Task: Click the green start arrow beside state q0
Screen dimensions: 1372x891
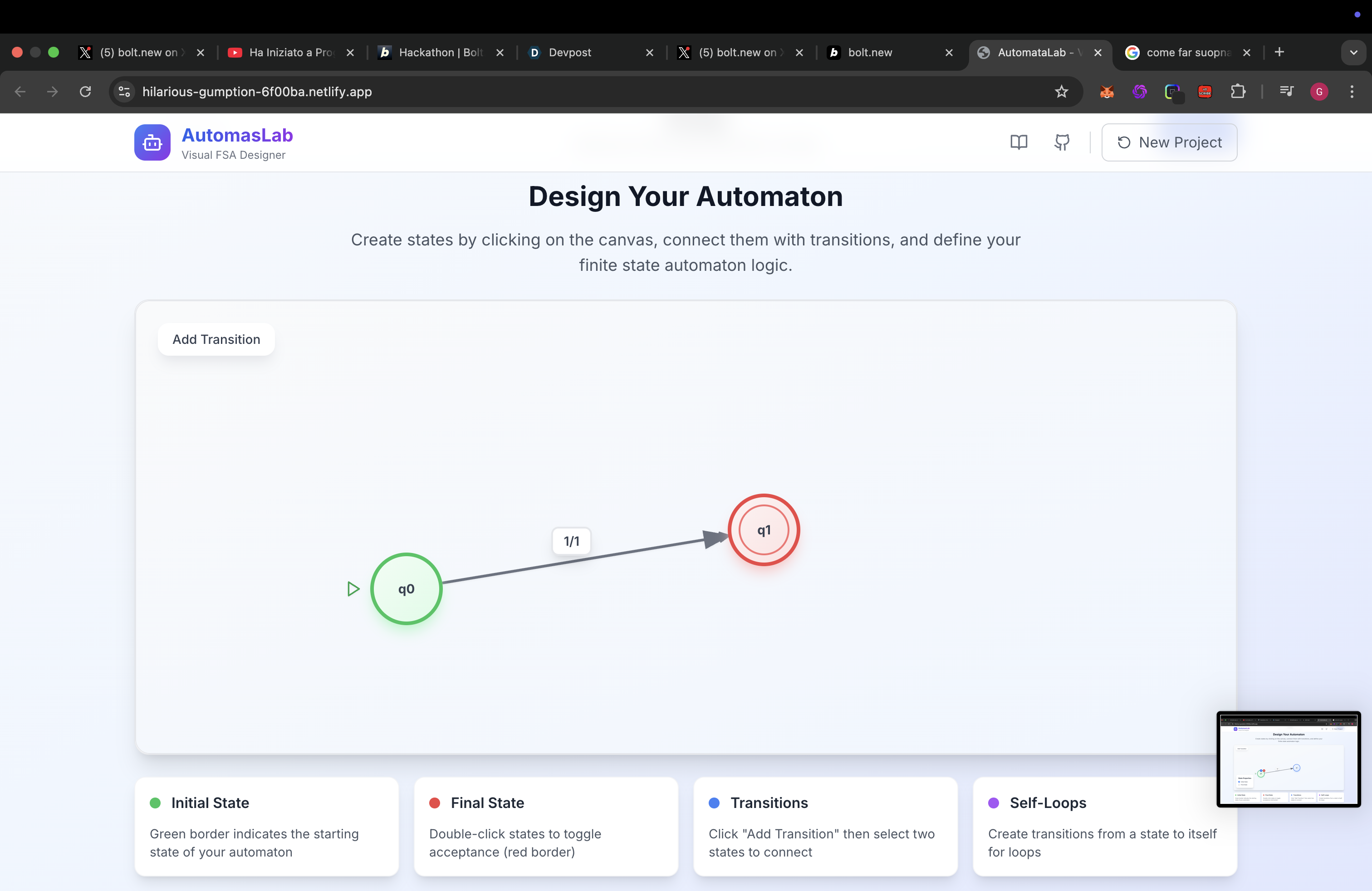Action: point(353,589)
